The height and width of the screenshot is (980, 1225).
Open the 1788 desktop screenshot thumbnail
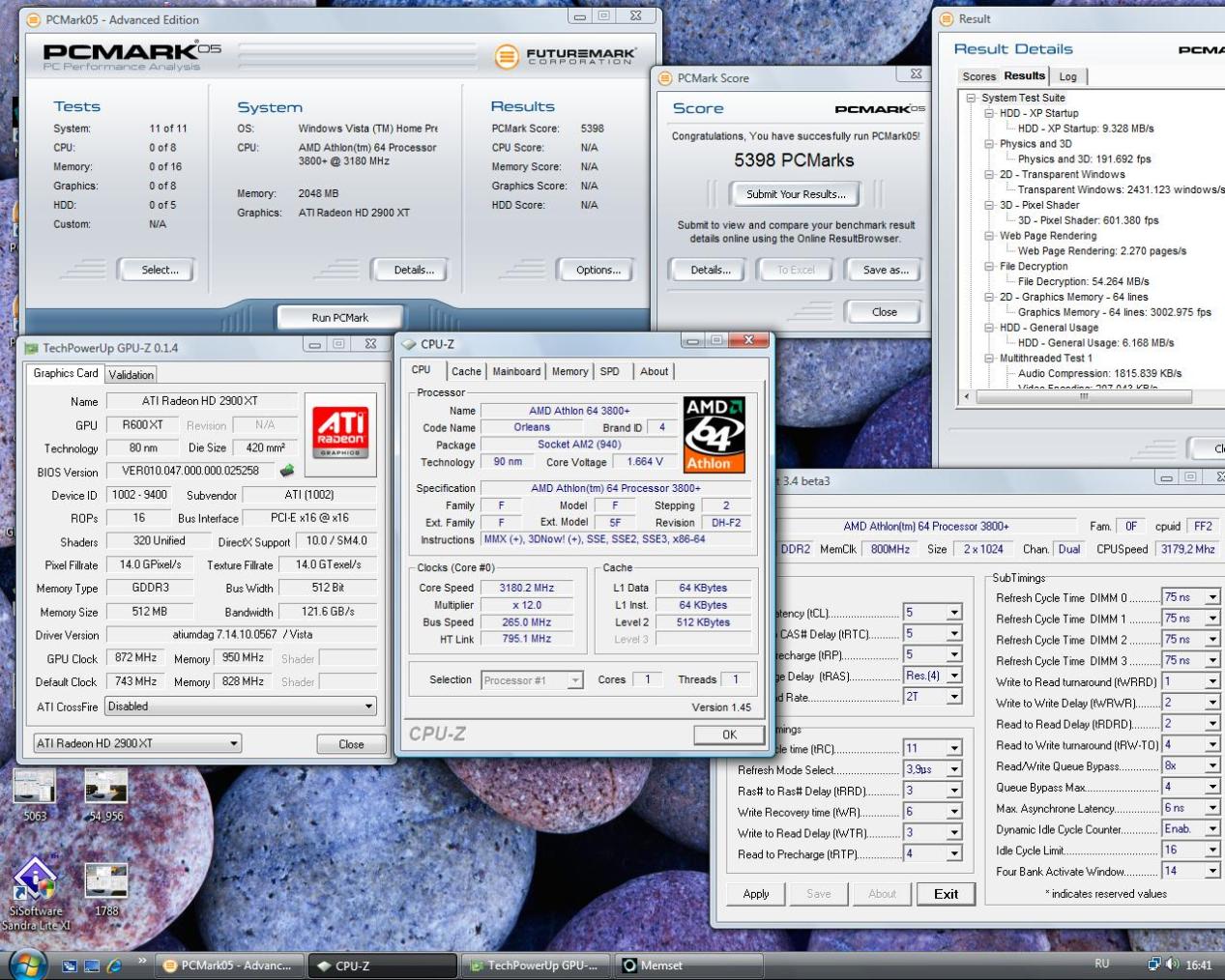[106, 881]
